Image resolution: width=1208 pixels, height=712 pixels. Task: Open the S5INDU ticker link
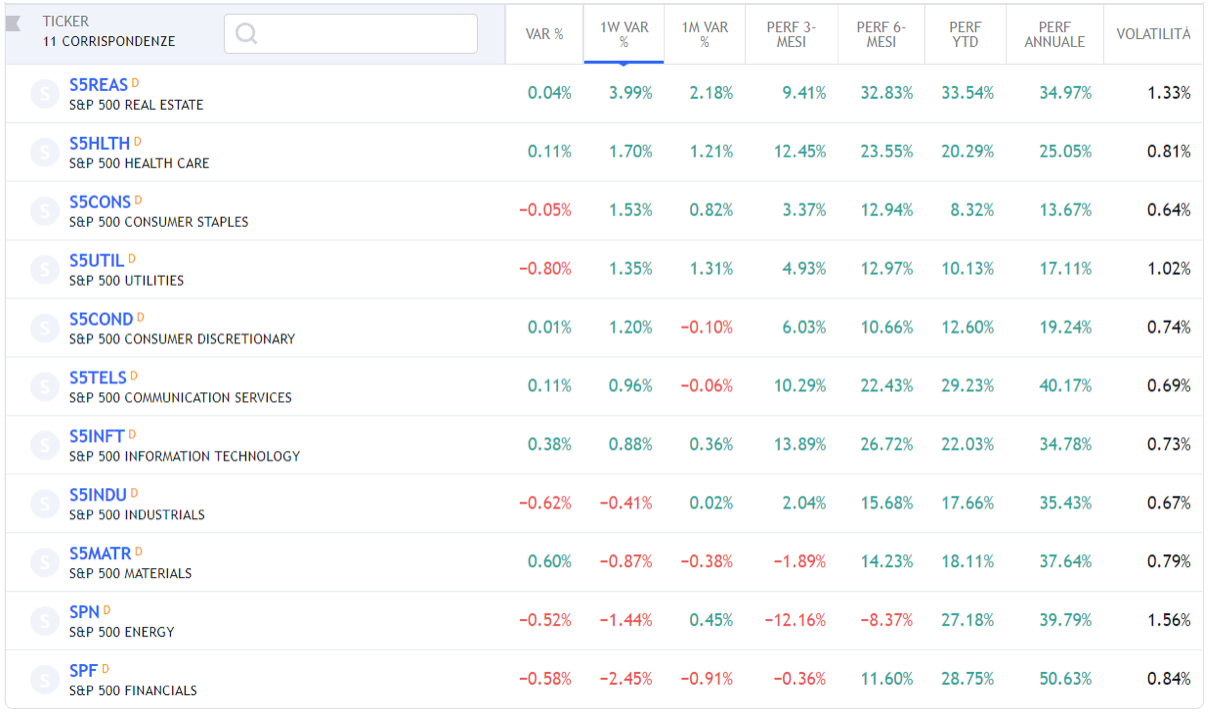(x=98, y=495)
